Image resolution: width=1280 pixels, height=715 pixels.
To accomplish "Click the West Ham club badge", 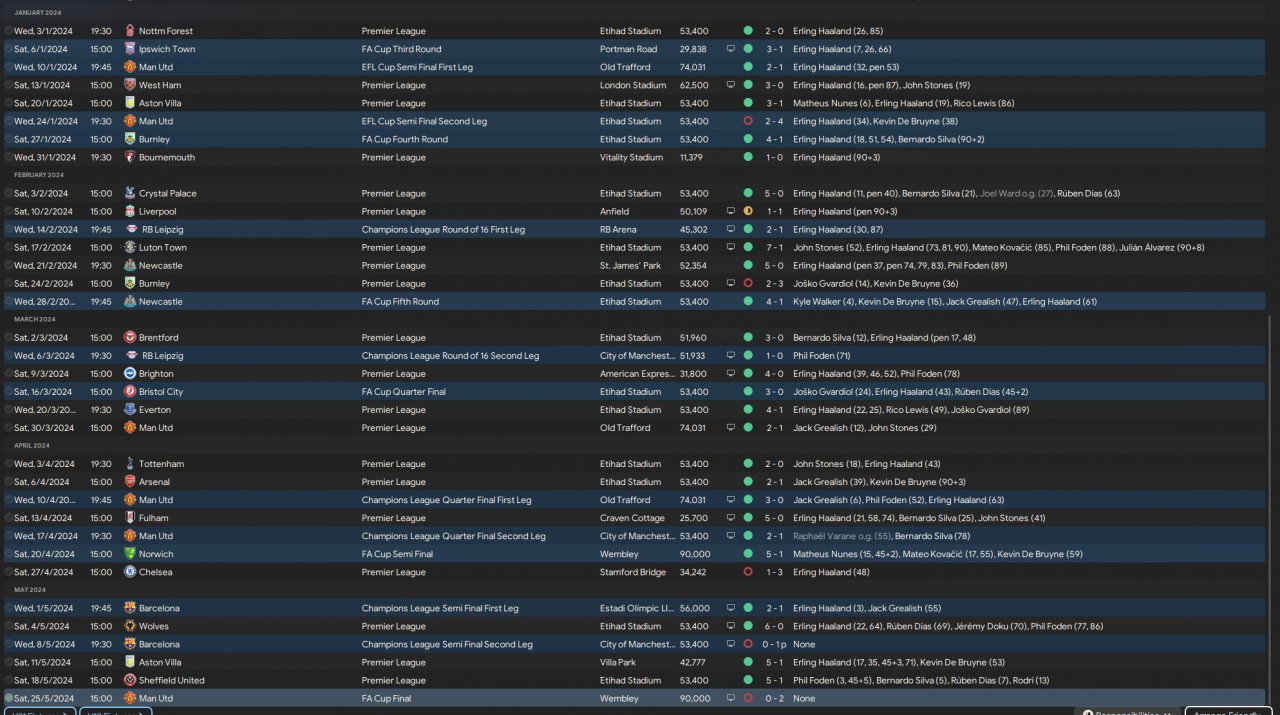I will [x=130, y=85].
